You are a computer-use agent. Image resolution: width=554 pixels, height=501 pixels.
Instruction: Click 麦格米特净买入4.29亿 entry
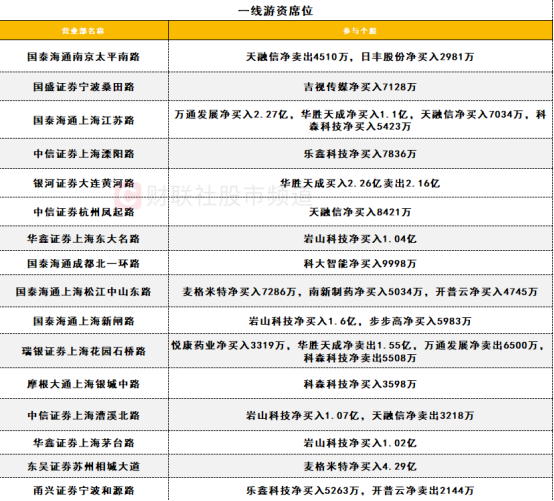360,466
